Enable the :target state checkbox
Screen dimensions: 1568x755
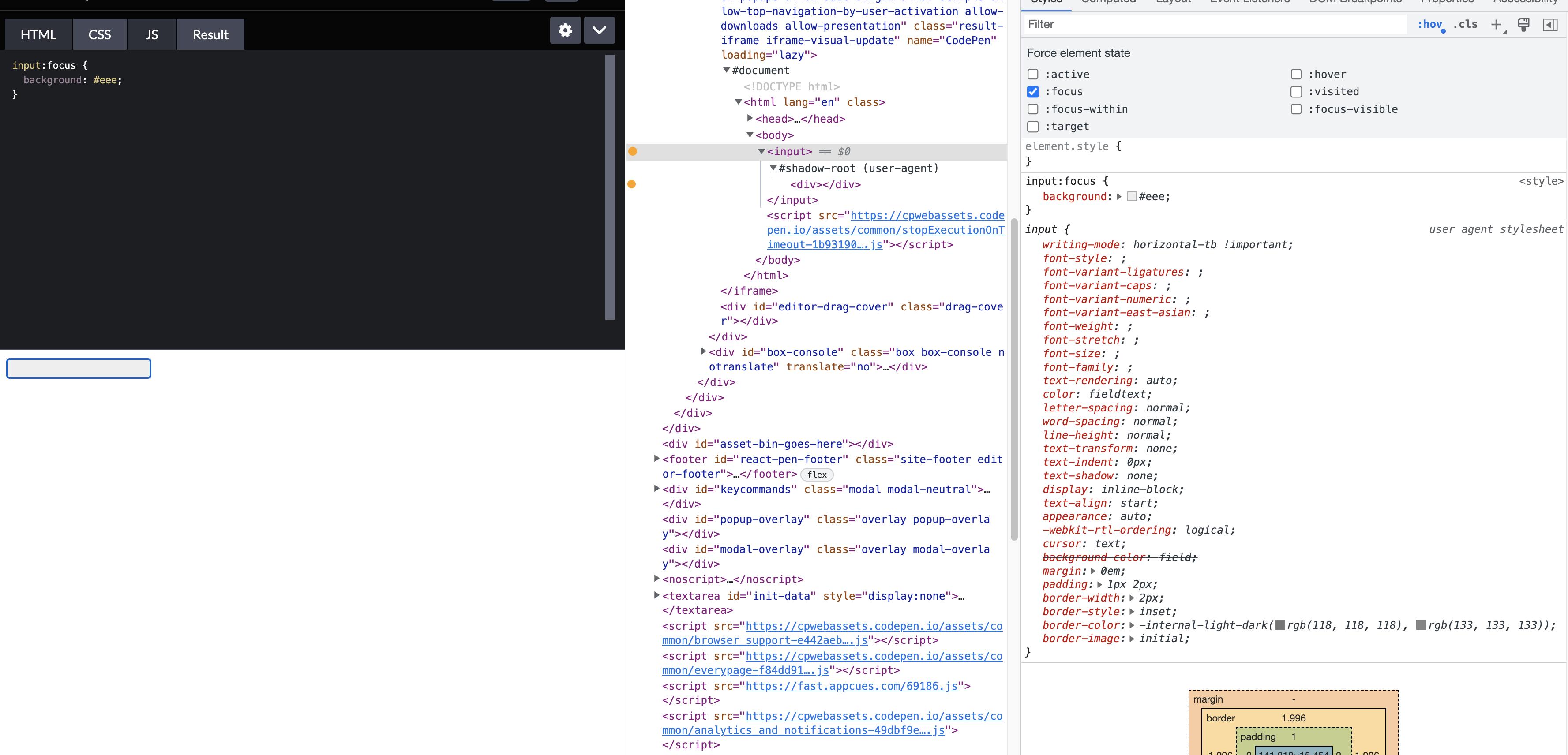coord(1033,127)
